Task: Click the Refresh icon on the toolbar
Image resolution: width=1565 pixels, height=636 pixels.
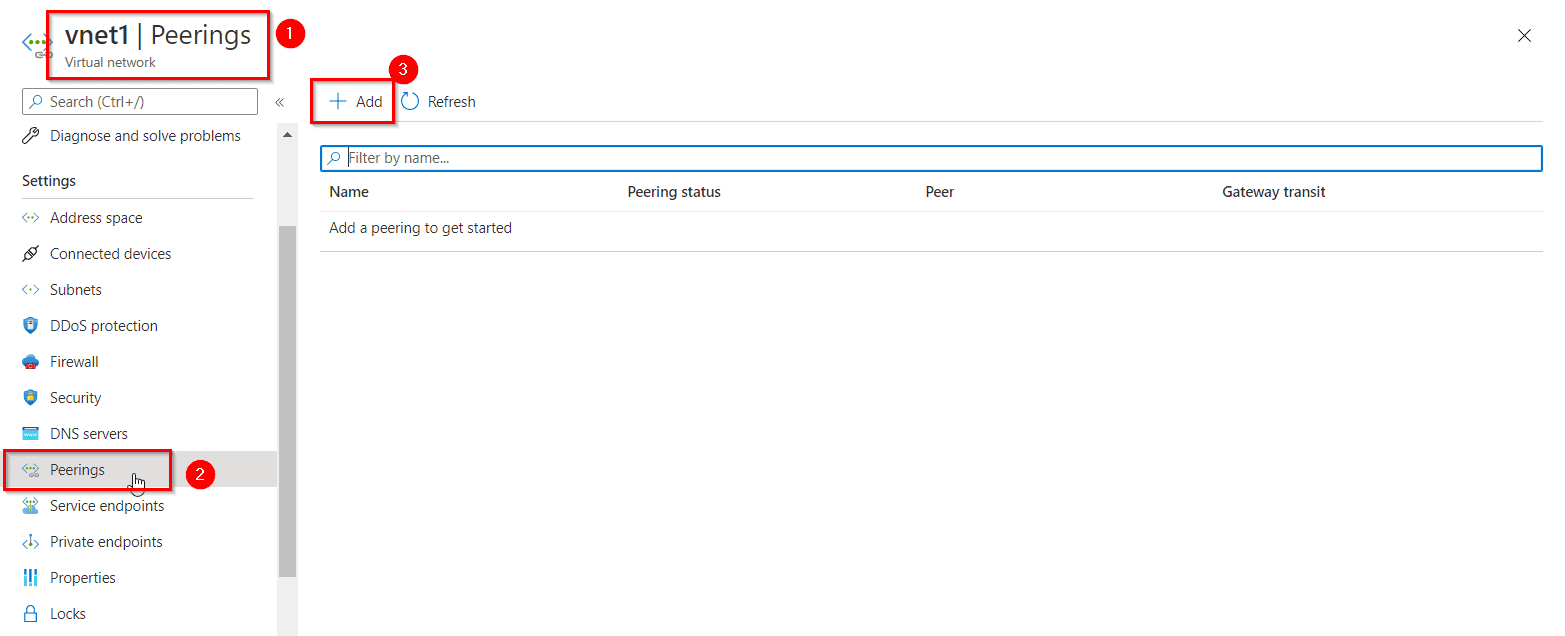Action: 410,100
